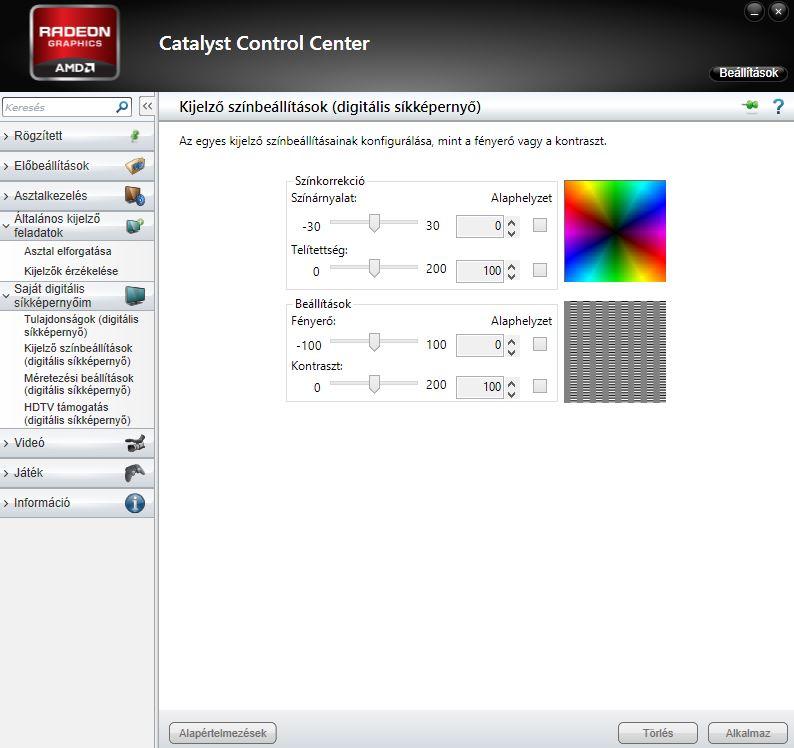Increase Kontraszt with the up arrow
Screen dimensions: 794x748
(x=511, y=382)
